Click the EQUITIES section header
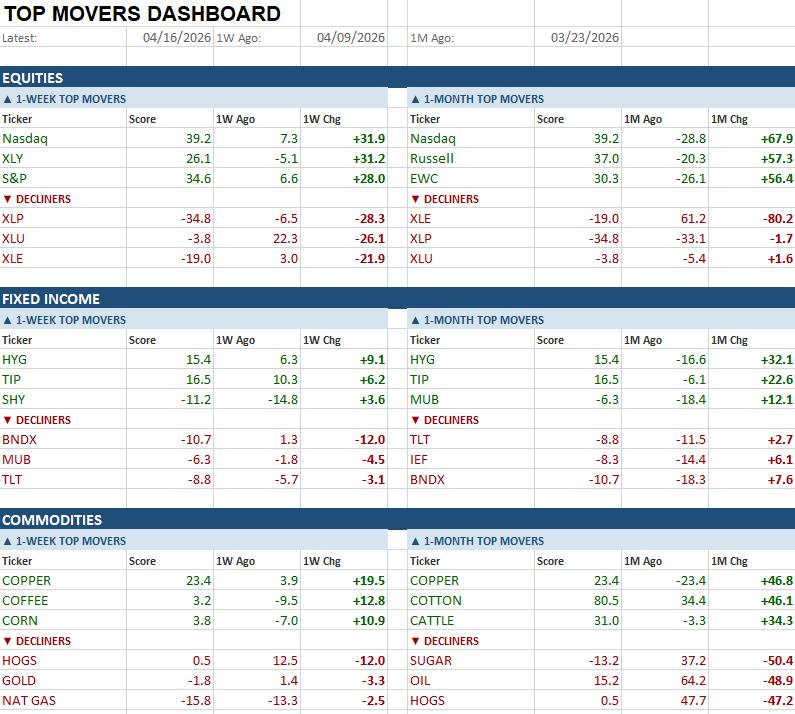795x714 pixels. [x=398, y=78]
